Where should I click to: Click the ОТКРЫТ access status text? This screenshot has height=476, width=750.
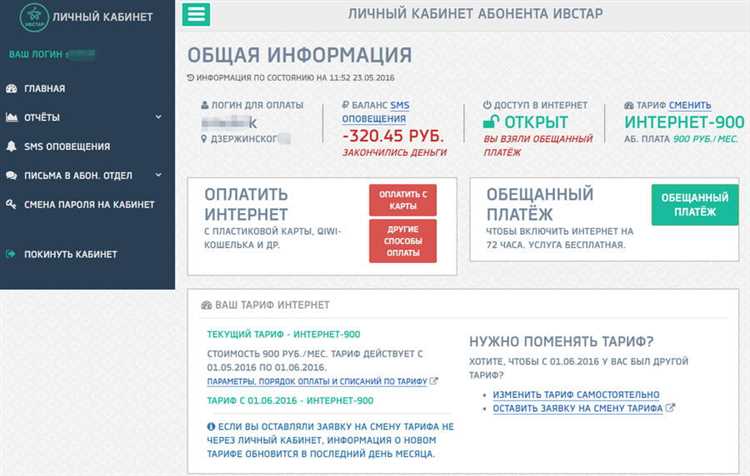coord(536,122)
